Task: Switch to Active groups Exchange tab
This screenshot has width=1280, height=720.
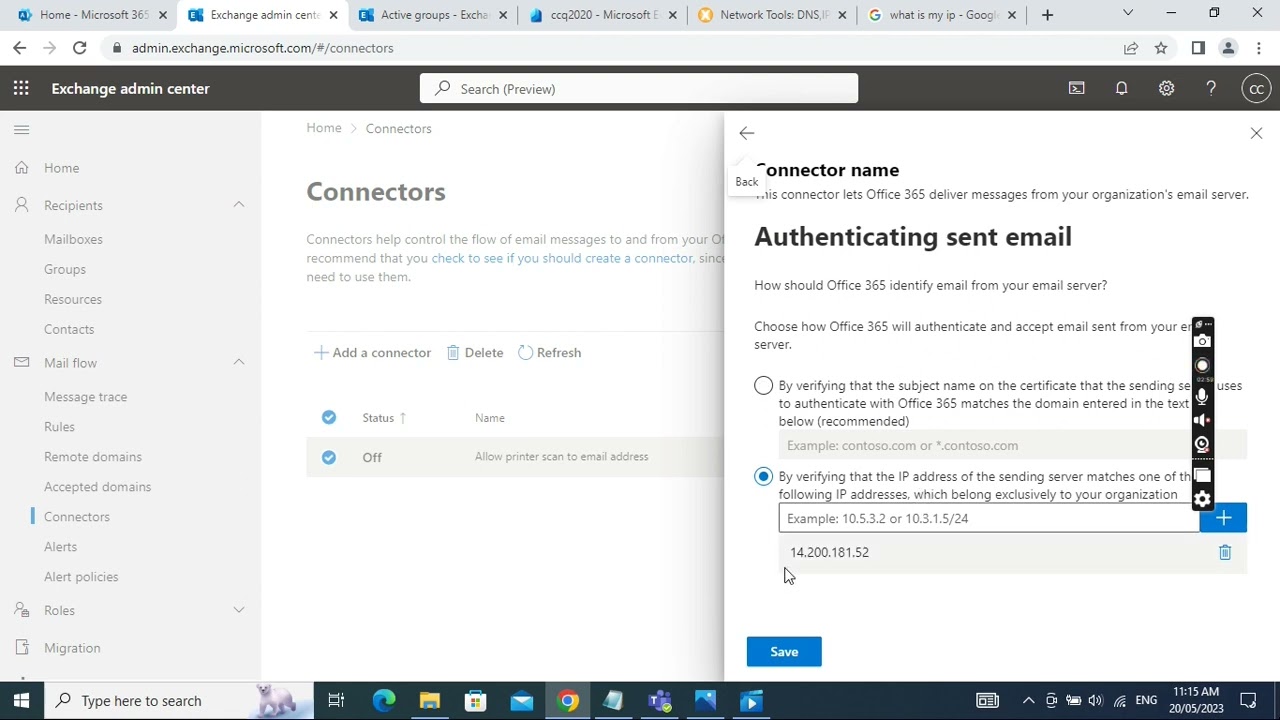Action: pyautogui.click(x=432, y=15)
